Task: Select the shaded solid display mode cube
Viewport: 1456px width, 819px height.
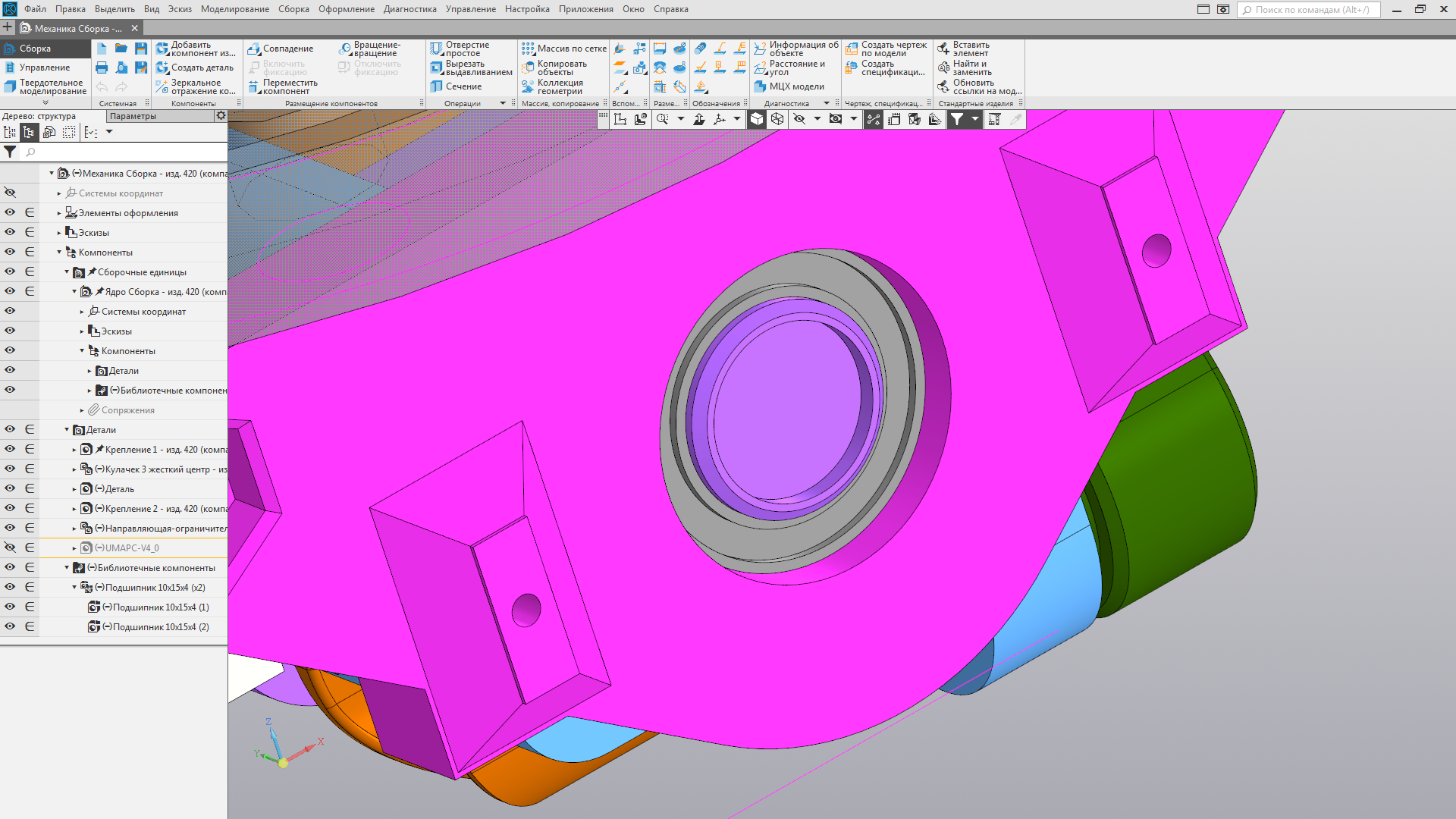Action: click(757, 119)
